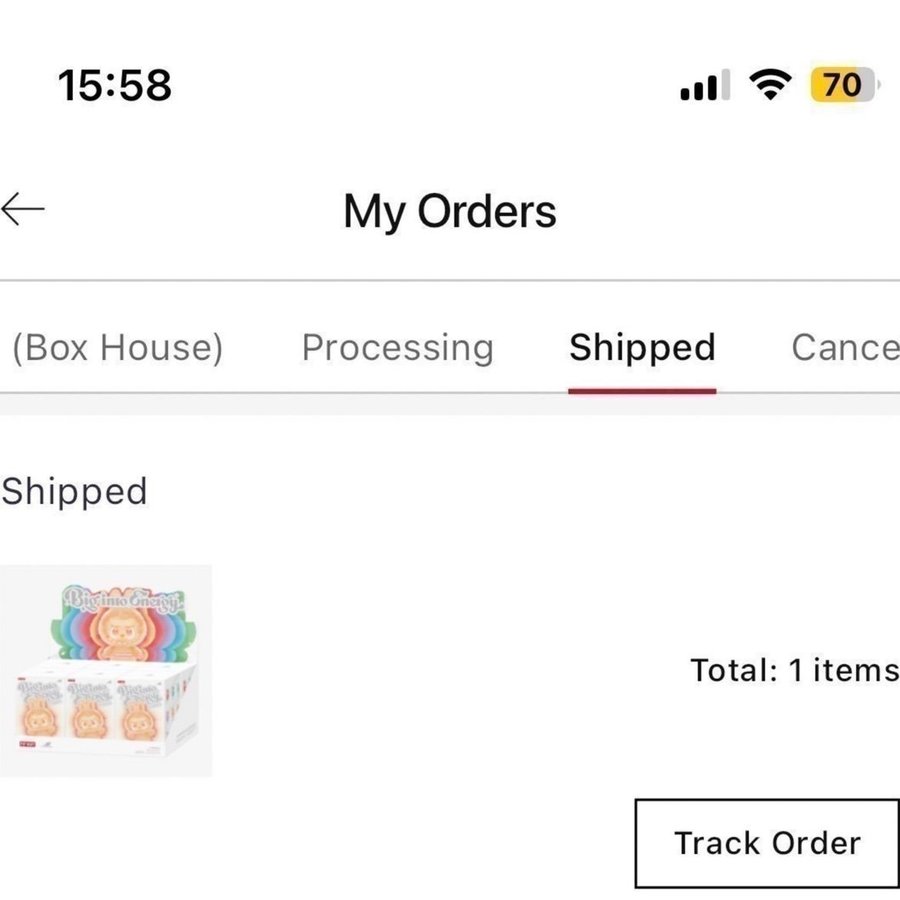Screen dimensions: 900x900
Task: Tap the Total: 1 items text
Action: click(794, 669)
